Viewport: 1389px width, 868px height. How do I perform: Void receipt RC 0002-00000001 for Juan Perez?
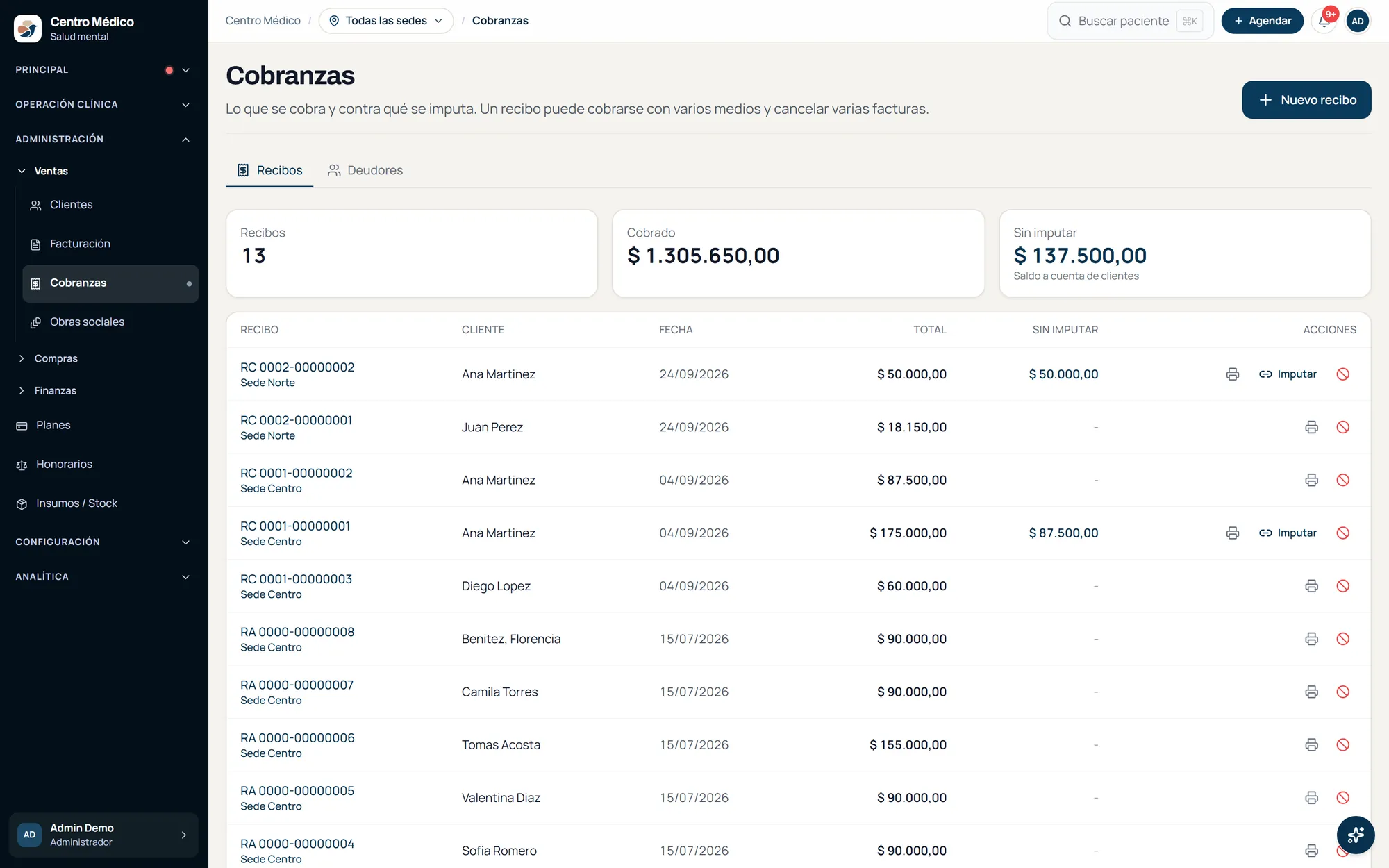coord(1343,427)
